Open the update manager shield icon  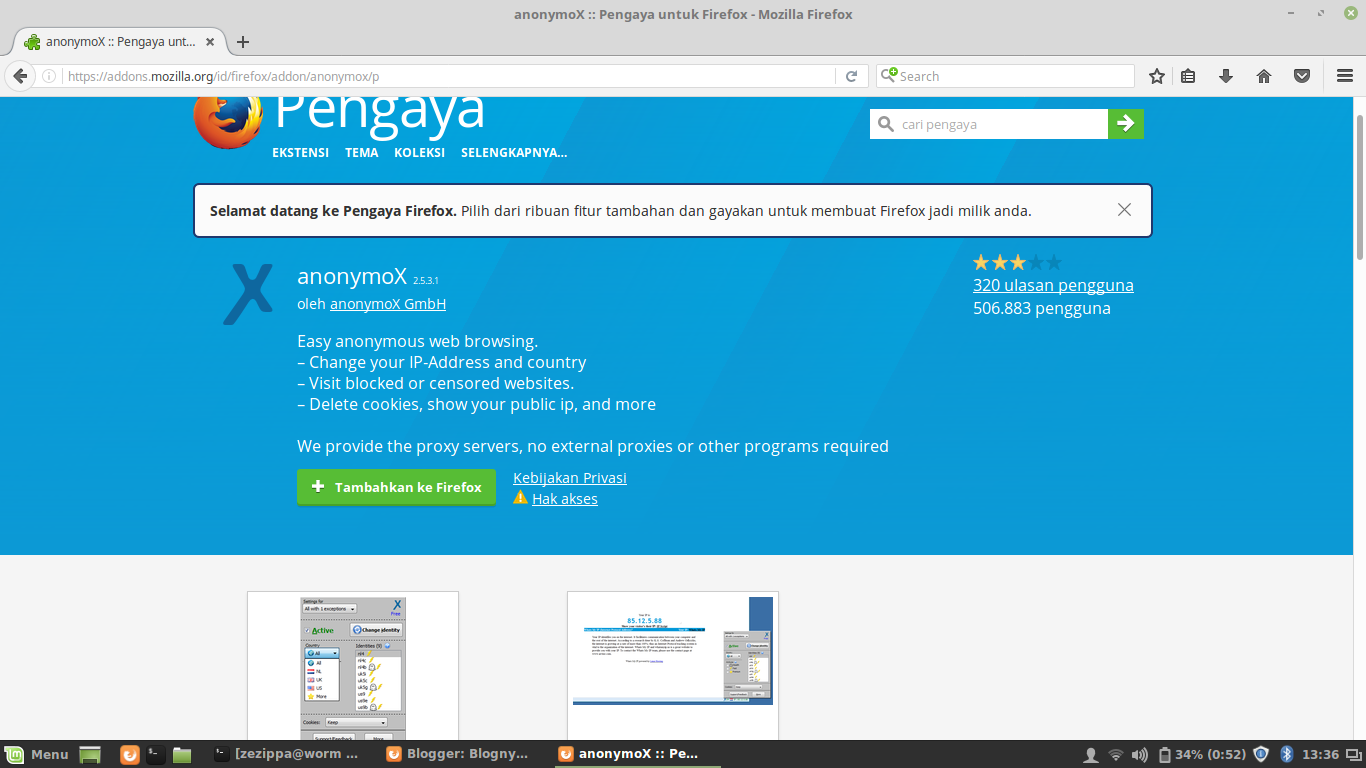[x=1261, y=754]
